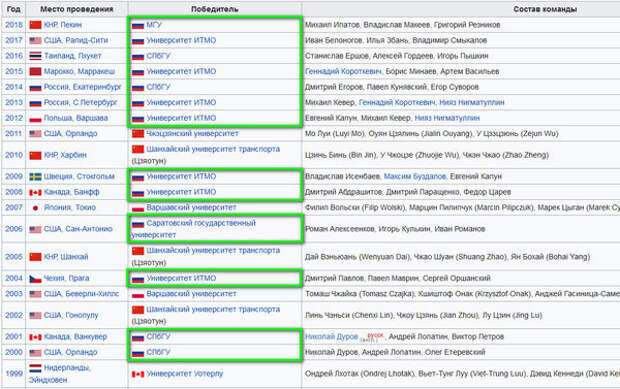Open the Россия, Екатеринбург location link
Screen dimensions: 620x389
coord(83,87)
